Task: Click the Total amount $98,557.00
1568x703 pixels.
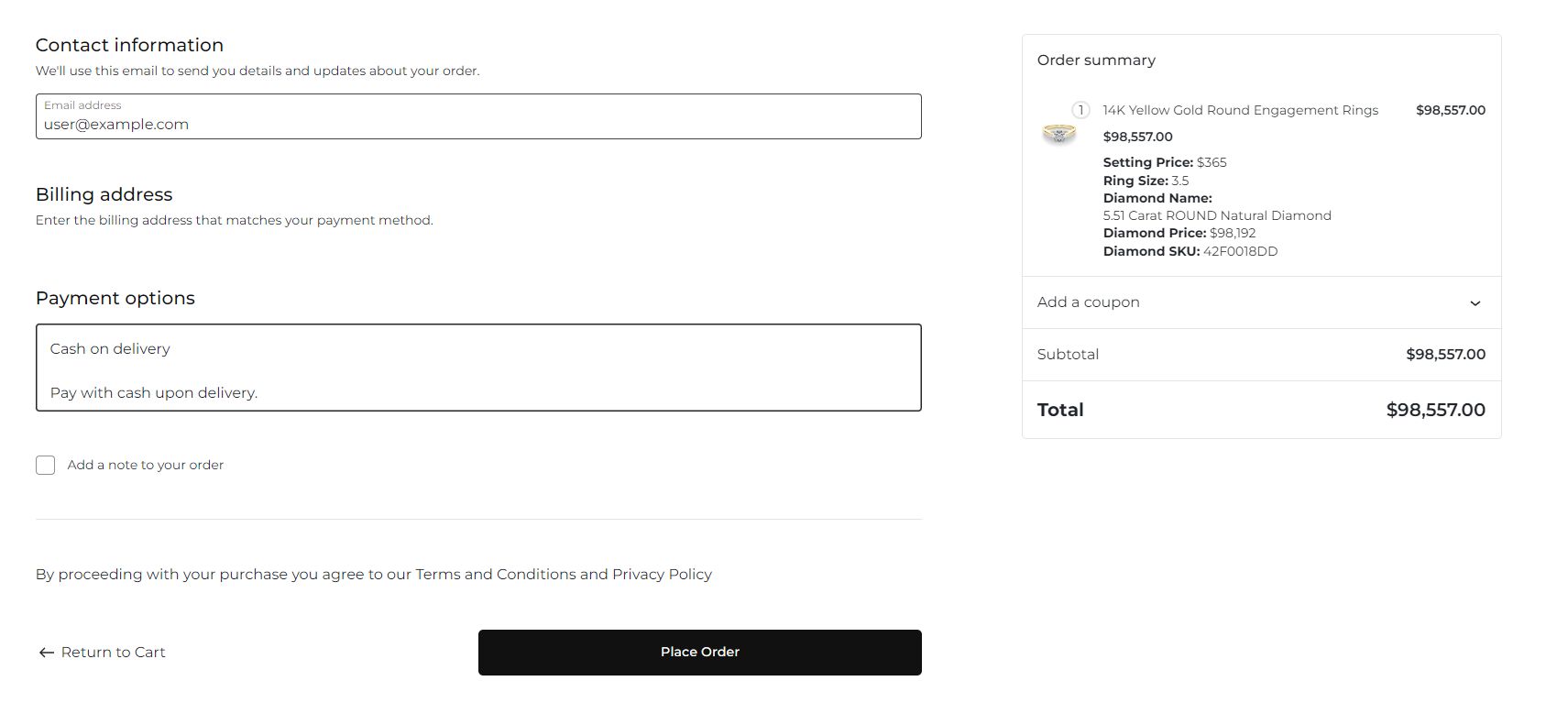Action: coord(1435,410)
